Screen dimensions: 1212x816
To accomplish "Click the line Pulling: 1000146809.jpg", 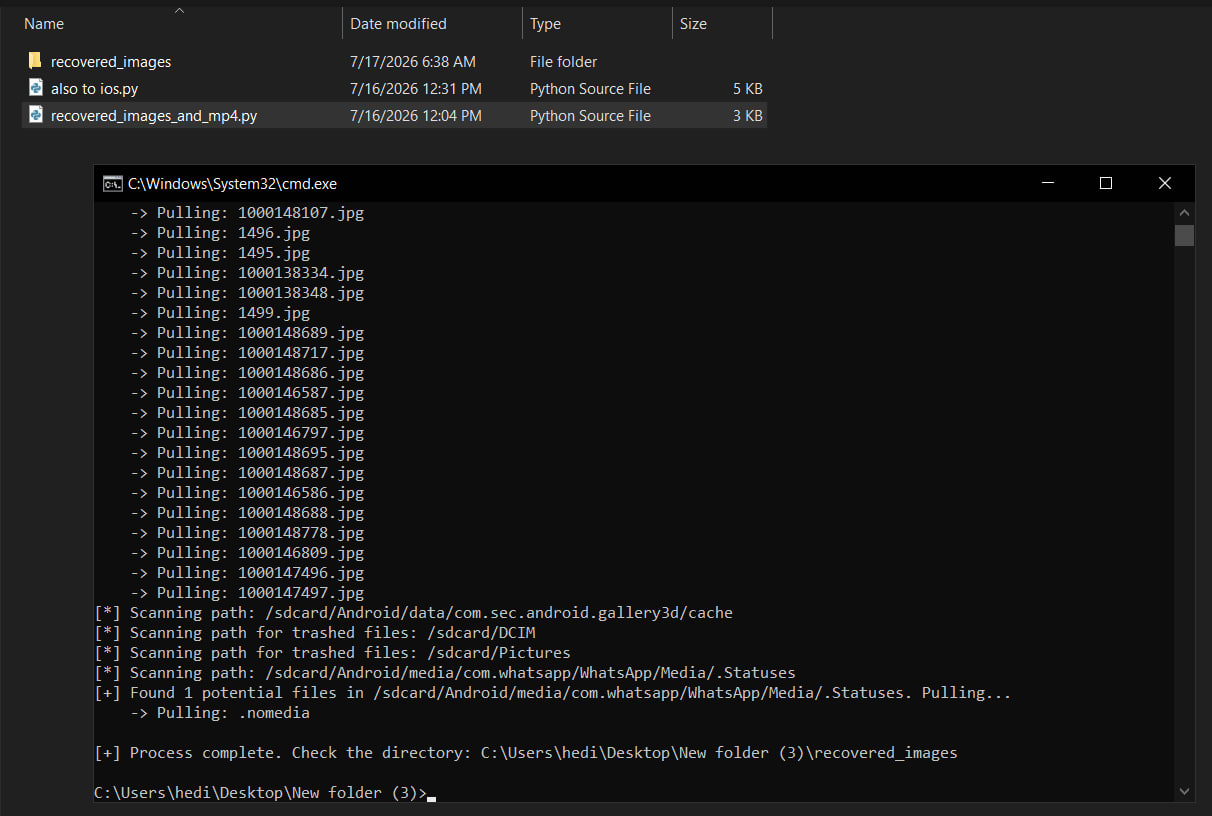I will 247,553.
